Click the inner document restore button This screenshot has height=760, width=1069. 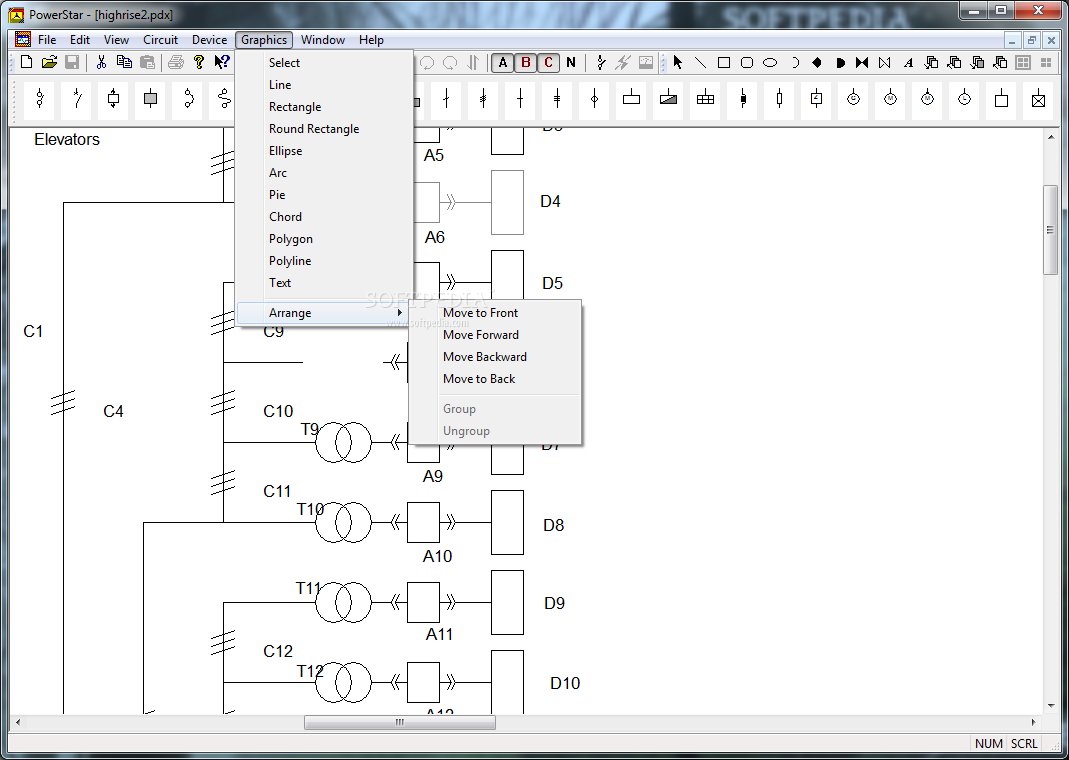pyautogui.click(x=1032, y=40)
